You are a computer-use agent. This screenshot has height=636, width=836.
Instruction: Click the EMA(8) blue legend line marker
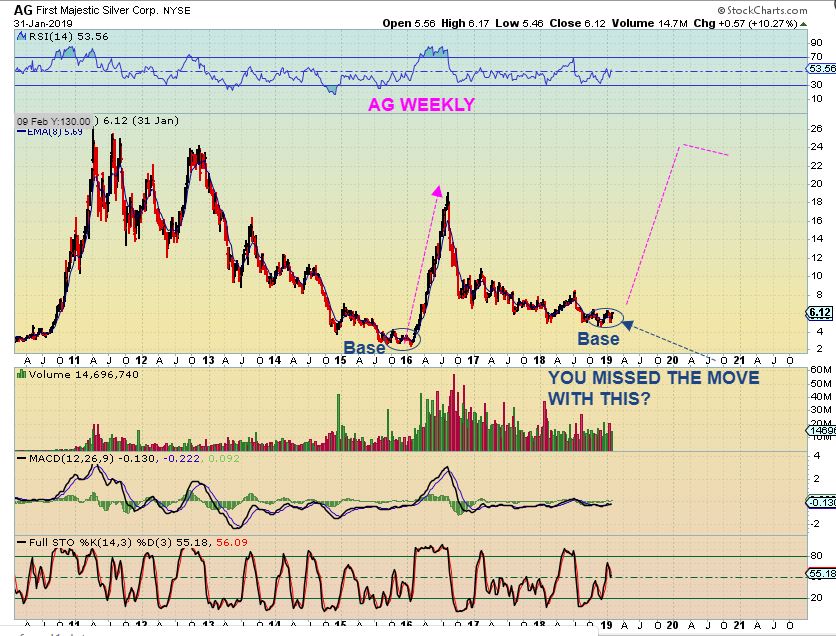click(22, 131)
